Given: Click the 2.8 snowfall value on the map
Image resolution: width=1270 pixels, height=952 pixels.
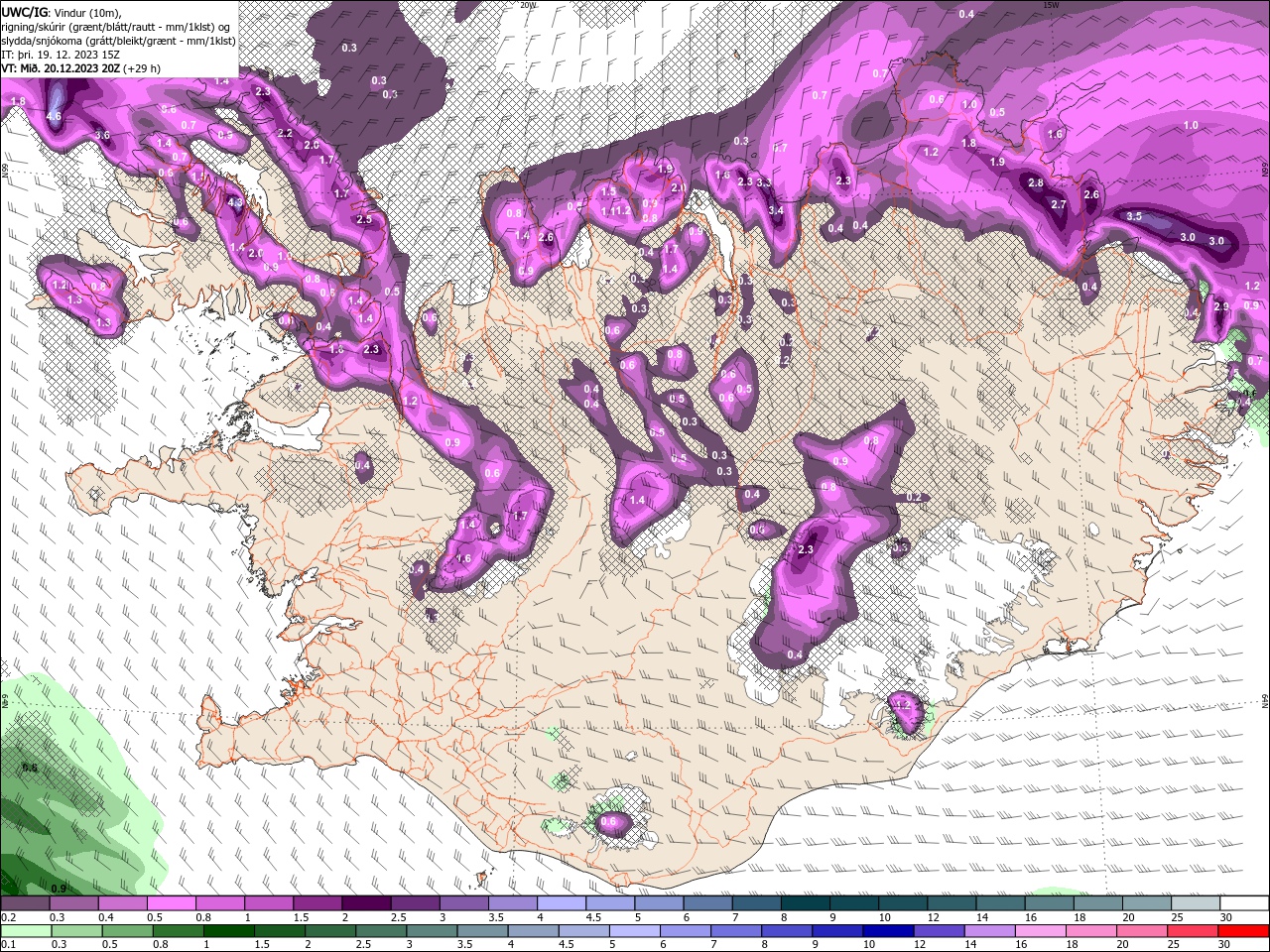Looking at the screenshot, I should (1036, 183).
